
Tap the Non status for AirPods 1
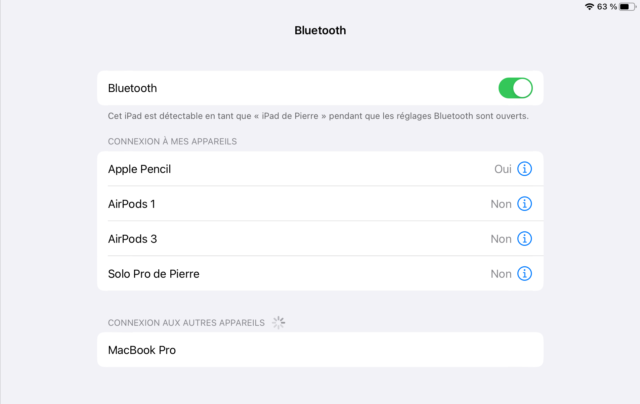(501, 204)
